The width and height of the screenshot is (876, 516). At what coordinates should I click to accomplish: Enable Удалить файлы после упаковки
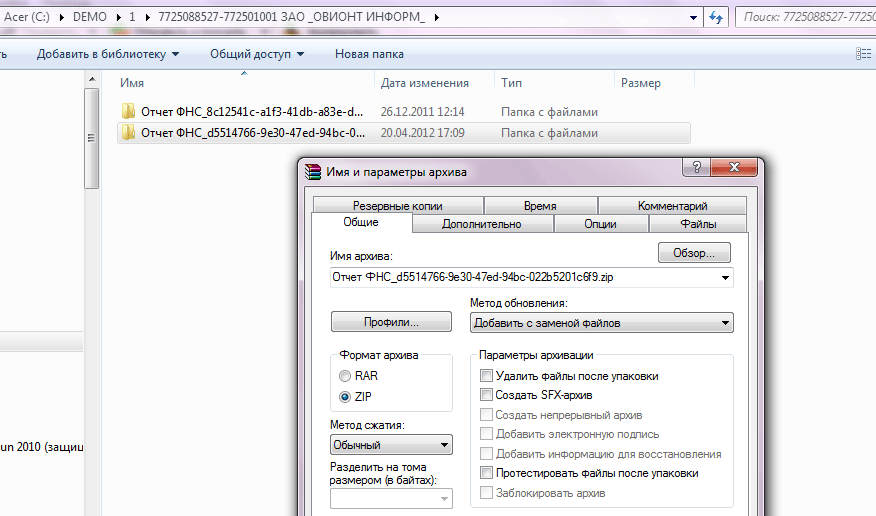(487, 376)
